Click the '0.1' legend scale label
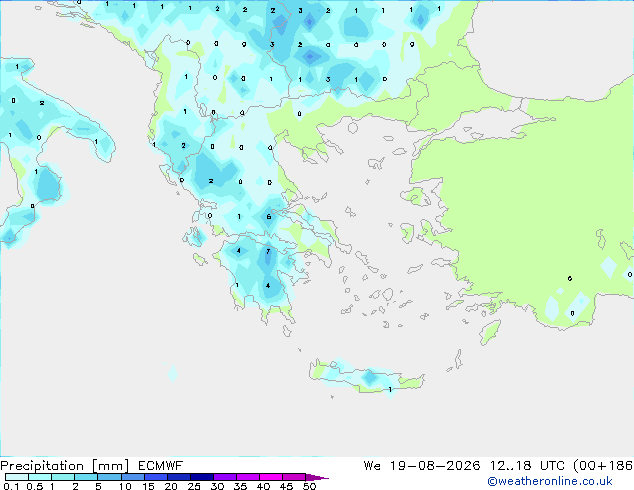The image size is (634, 490). [11, 486]
